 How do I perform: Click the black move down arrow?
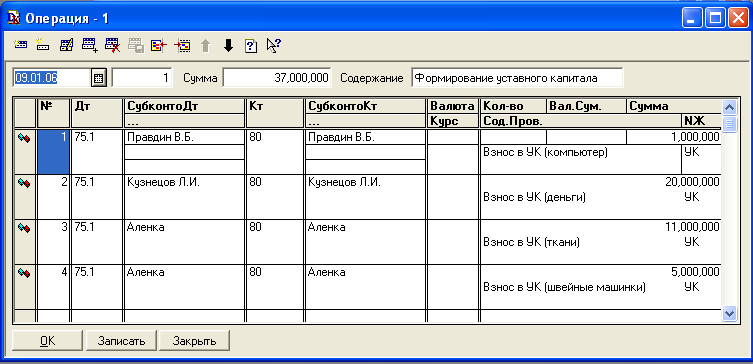(x=229, y=46)
